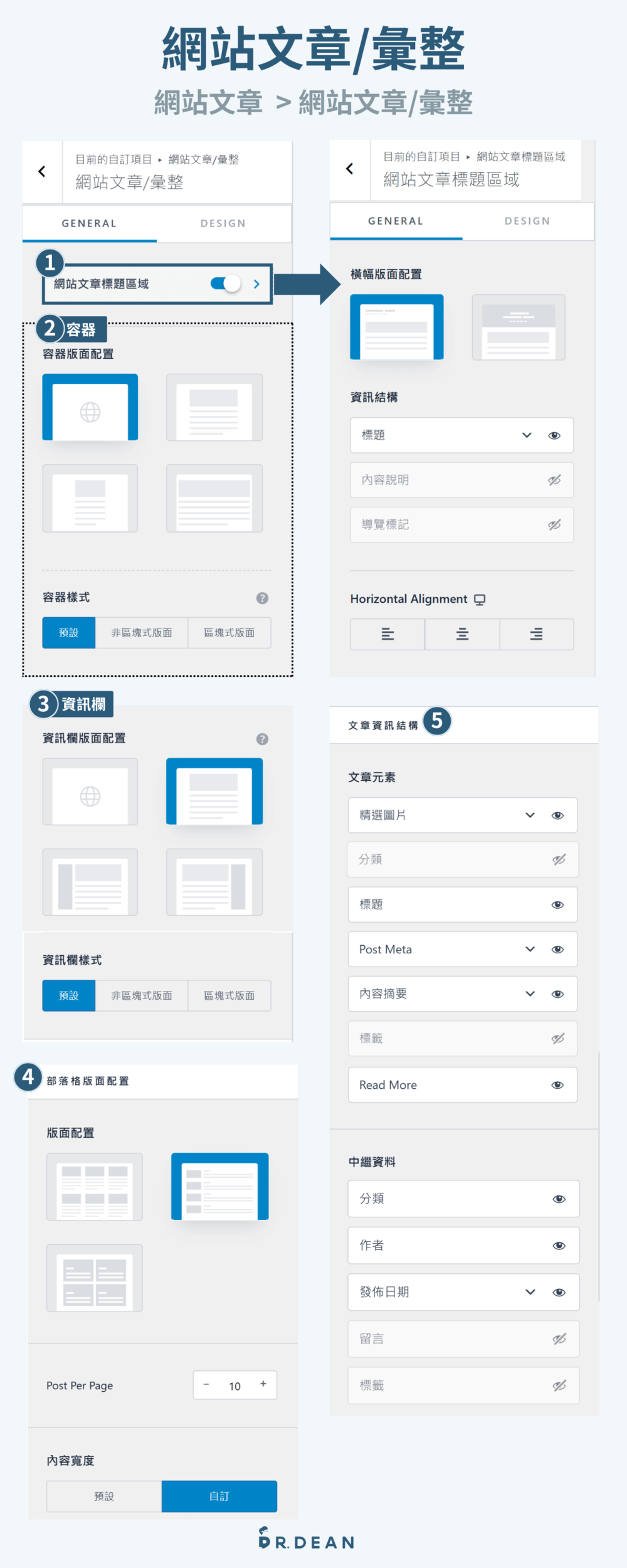Screen dimensions: 627x1568
Task: Choose globe default layout under 資訊欄版面配置
Action: coord(90,792)
